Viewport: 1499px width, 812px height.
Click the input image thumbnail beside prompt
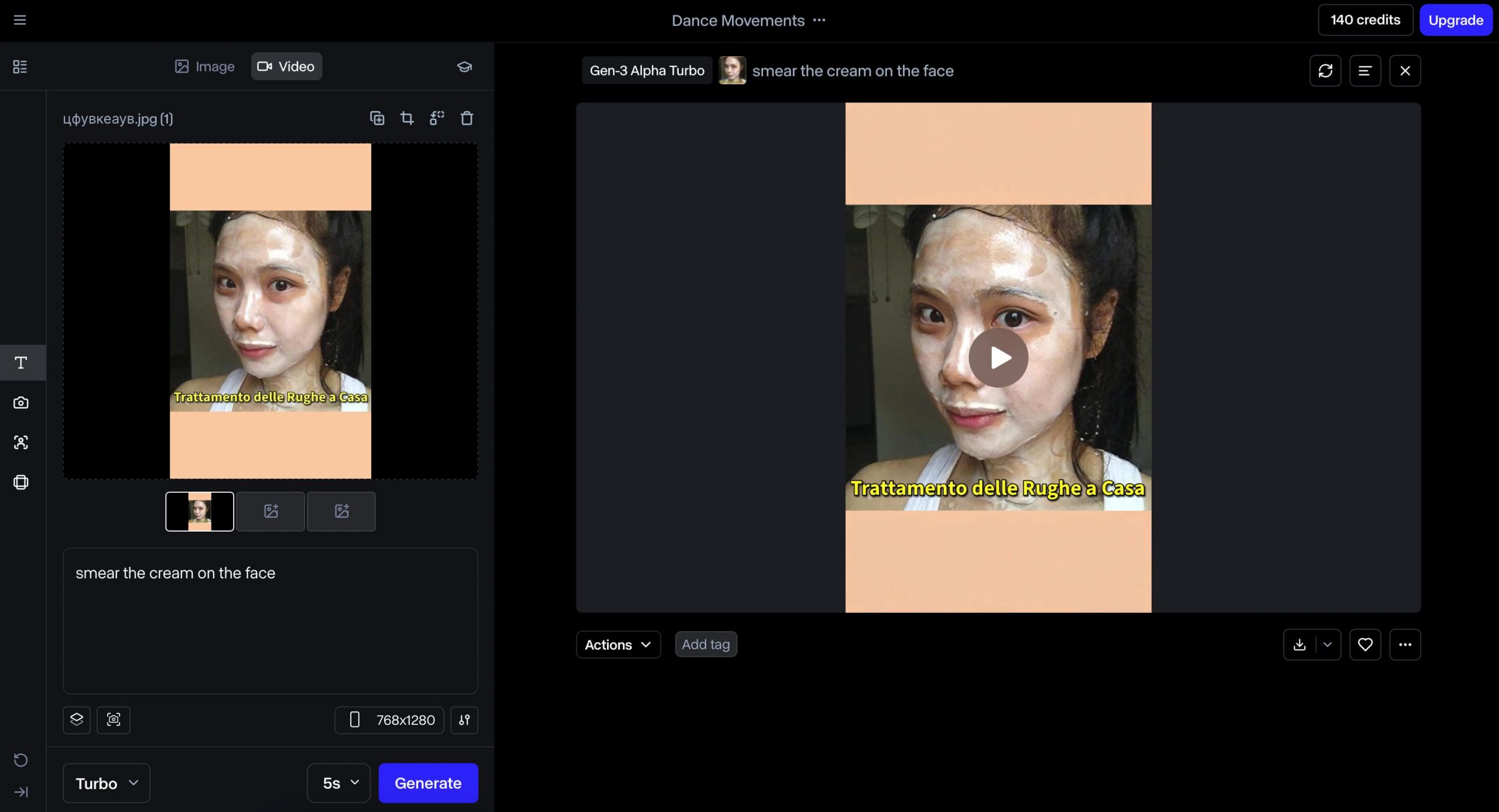coord(733,71)
